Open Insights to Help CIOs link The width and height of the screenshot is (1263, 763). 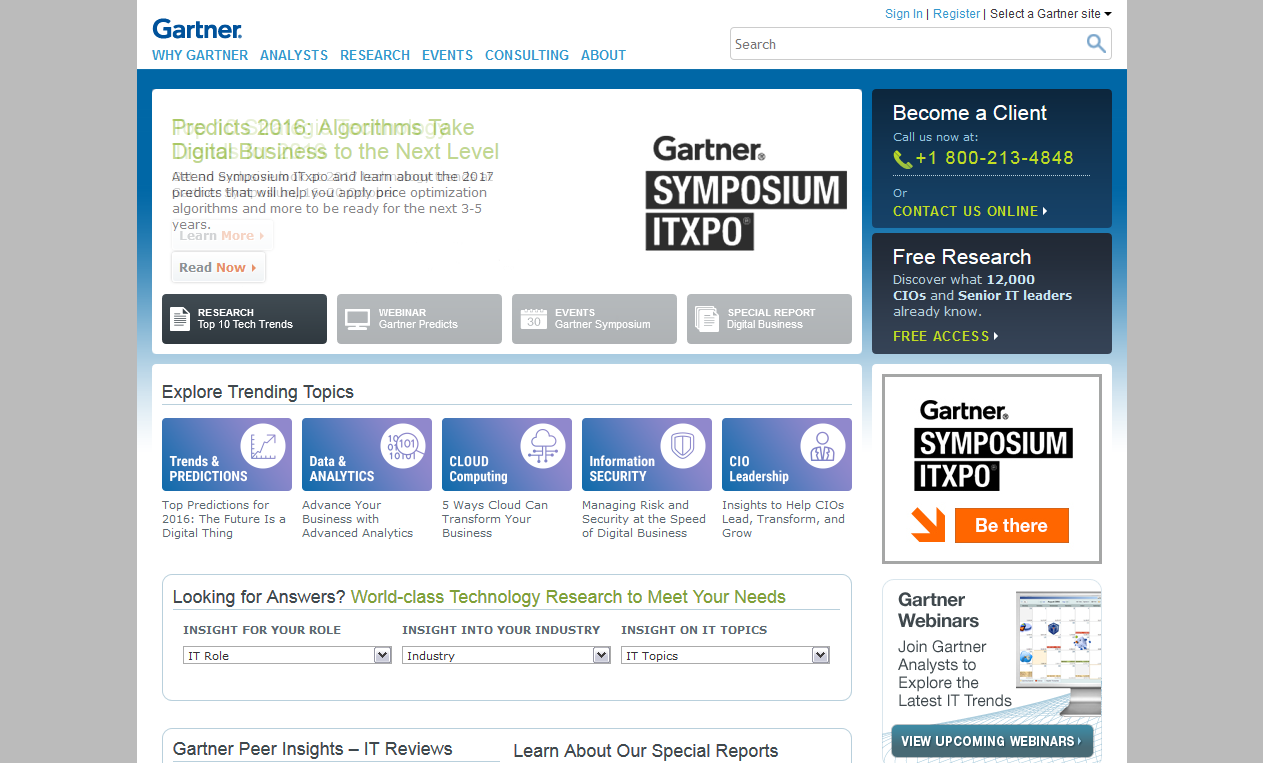pos(783,519)
